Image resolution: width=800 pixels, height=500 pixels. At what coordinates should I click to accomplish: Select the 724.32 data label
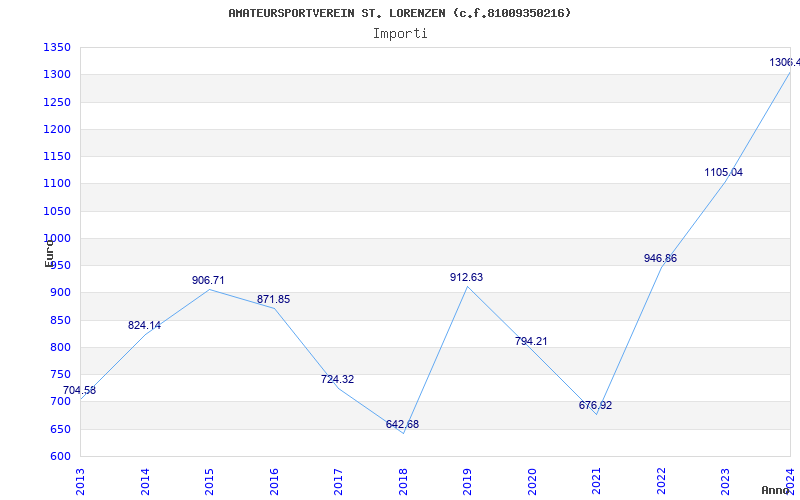coord(337,379)
